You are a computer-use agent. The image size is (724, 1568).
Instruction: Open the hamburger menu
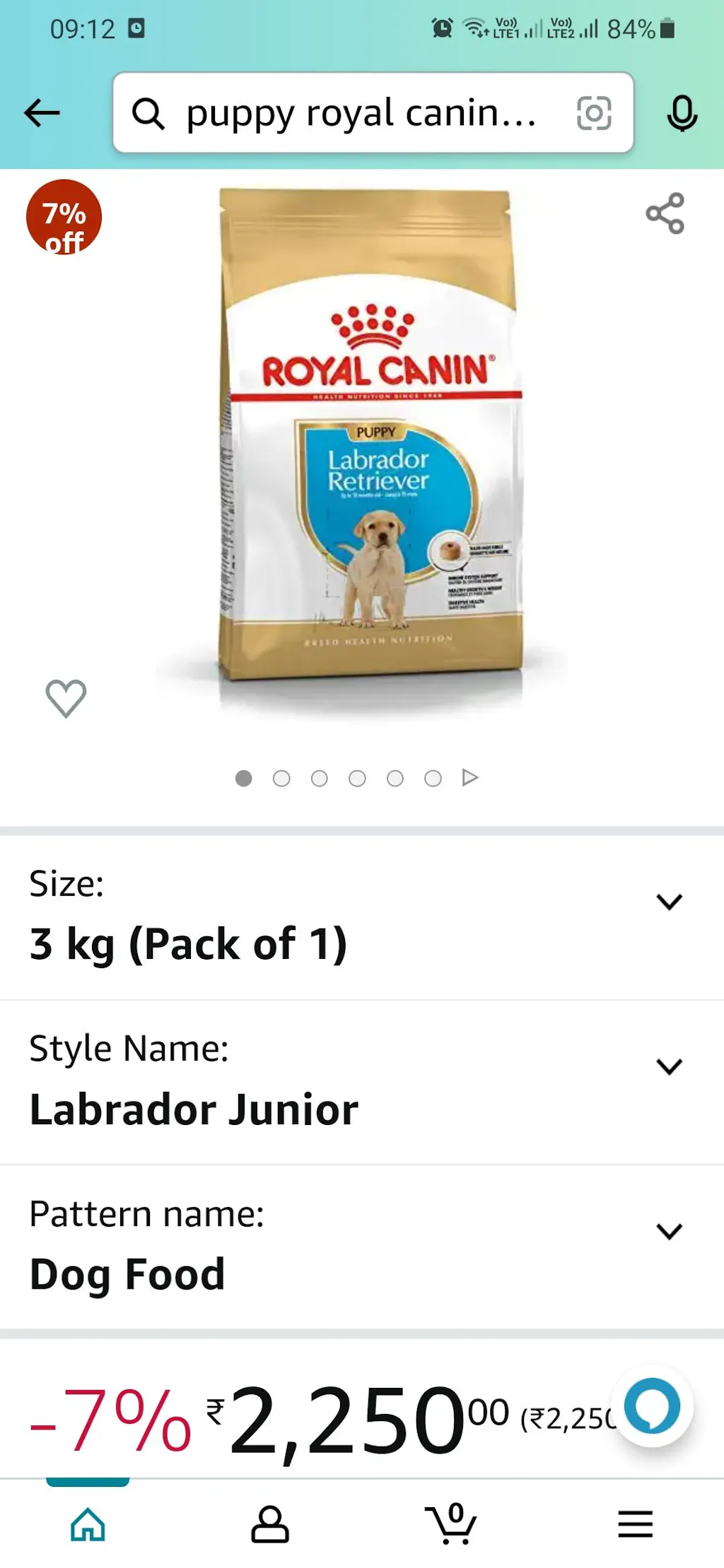[x=636, y=1524]
